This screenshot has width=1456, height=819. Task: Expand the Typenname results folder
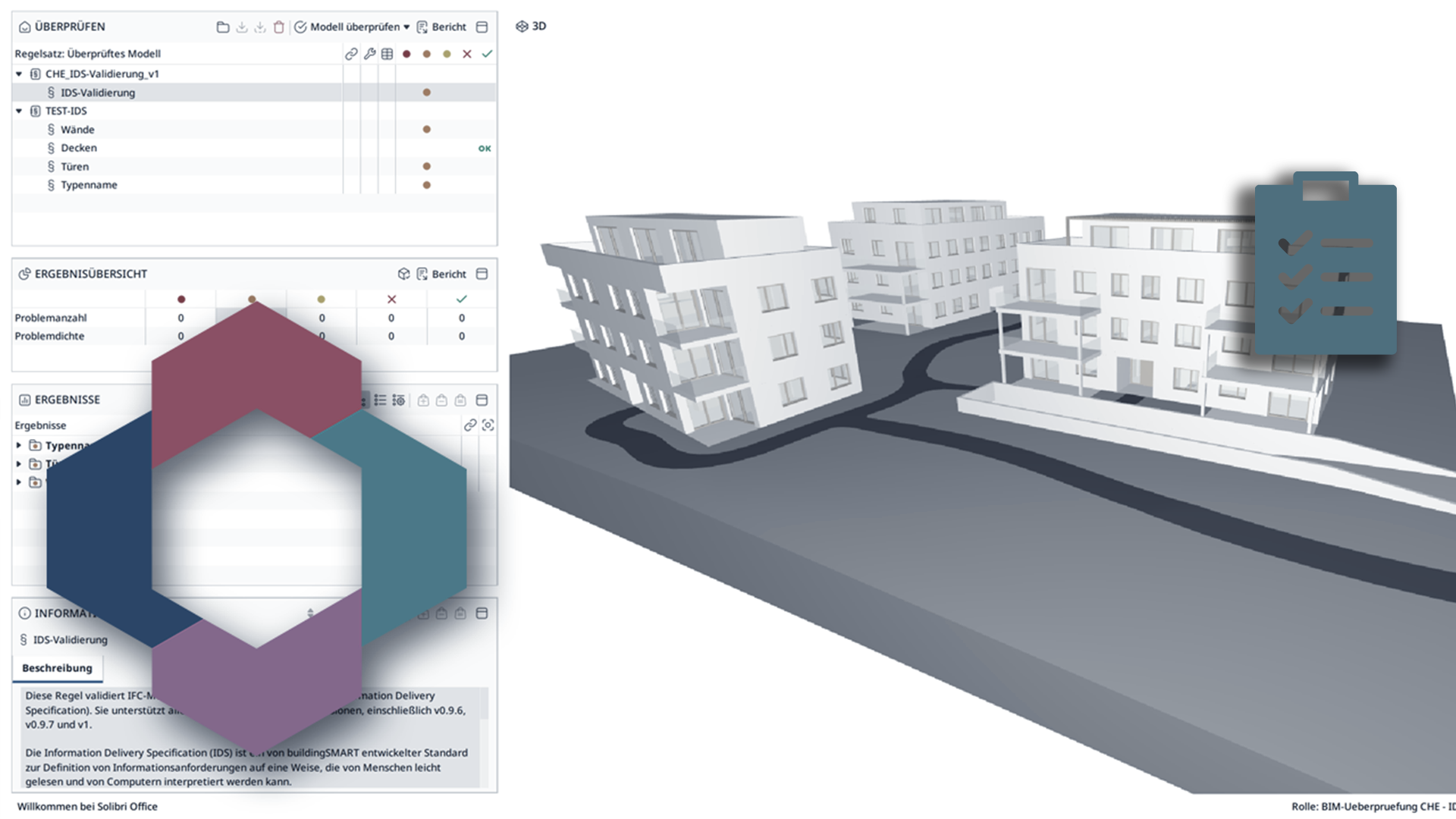pos(19,446)
